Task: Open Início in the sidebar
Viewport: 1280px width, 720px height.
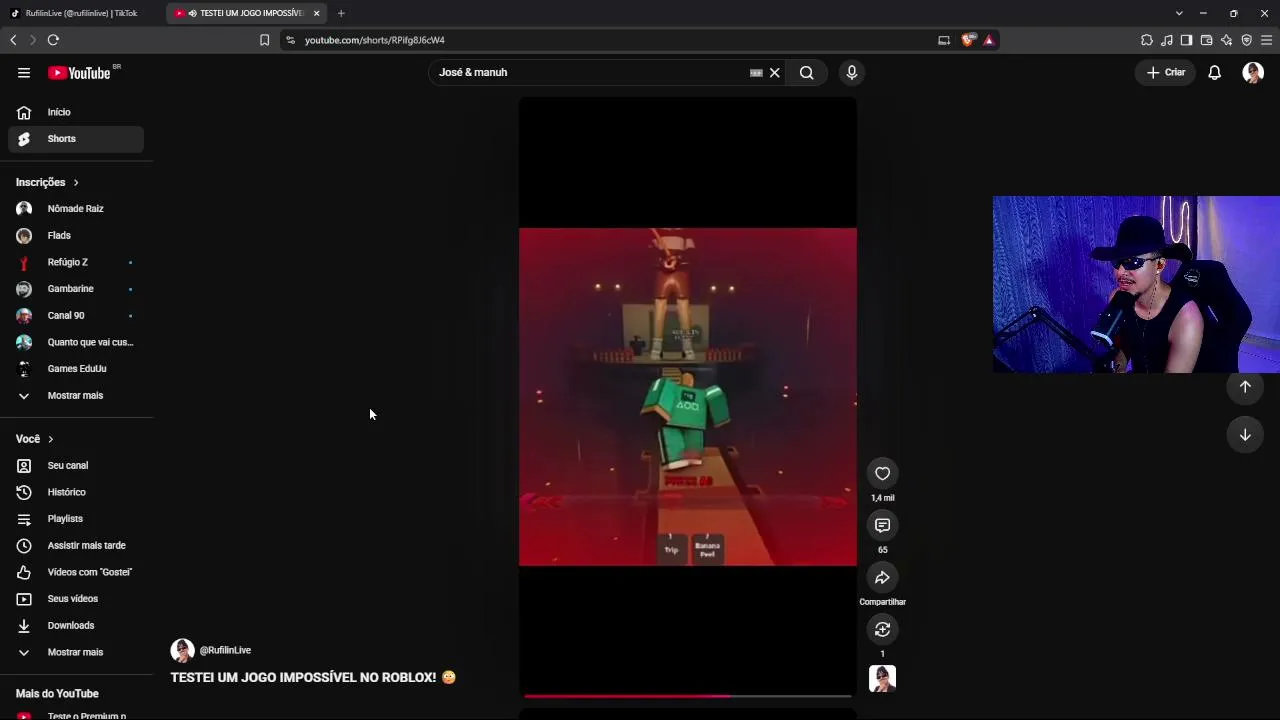Action: click(x=76, y=112)
